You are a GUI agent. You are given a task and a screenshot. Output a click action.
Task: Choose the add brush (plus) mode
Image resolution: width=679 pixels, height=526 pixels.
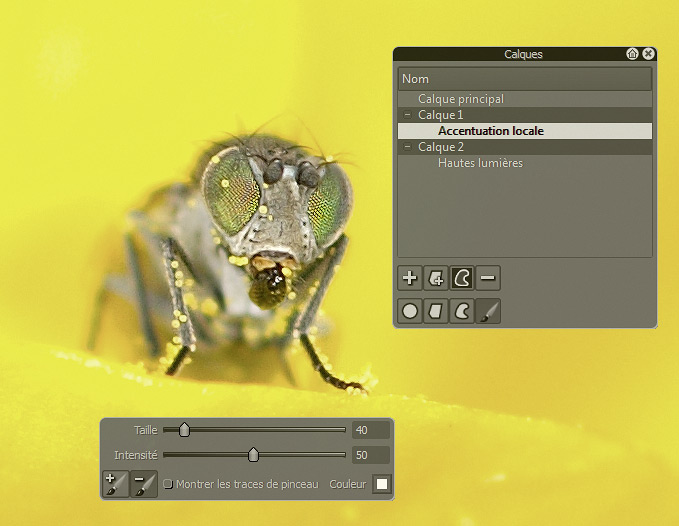[x=116, y=484]
